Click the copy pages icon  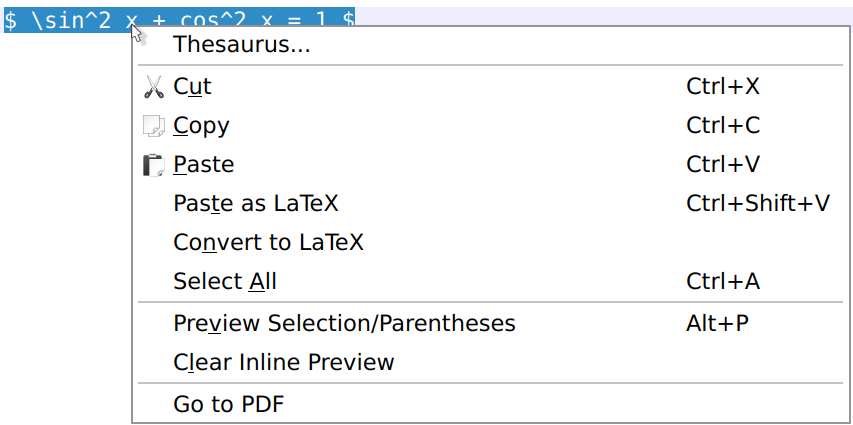[153, 126]
